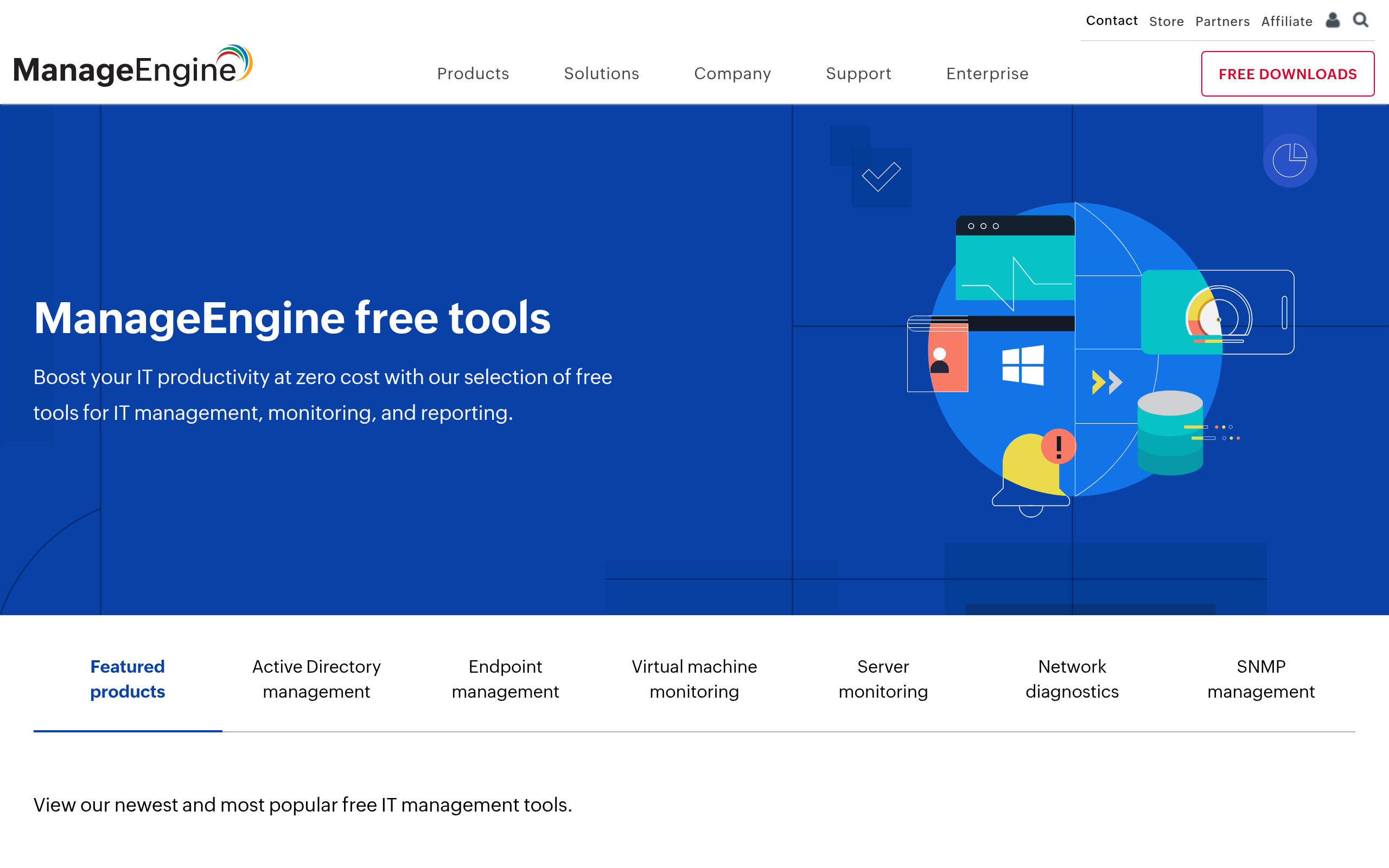Click the ManageEngine free tools heading
This screenshot has width=1389, height=868.
click(292, 317)
